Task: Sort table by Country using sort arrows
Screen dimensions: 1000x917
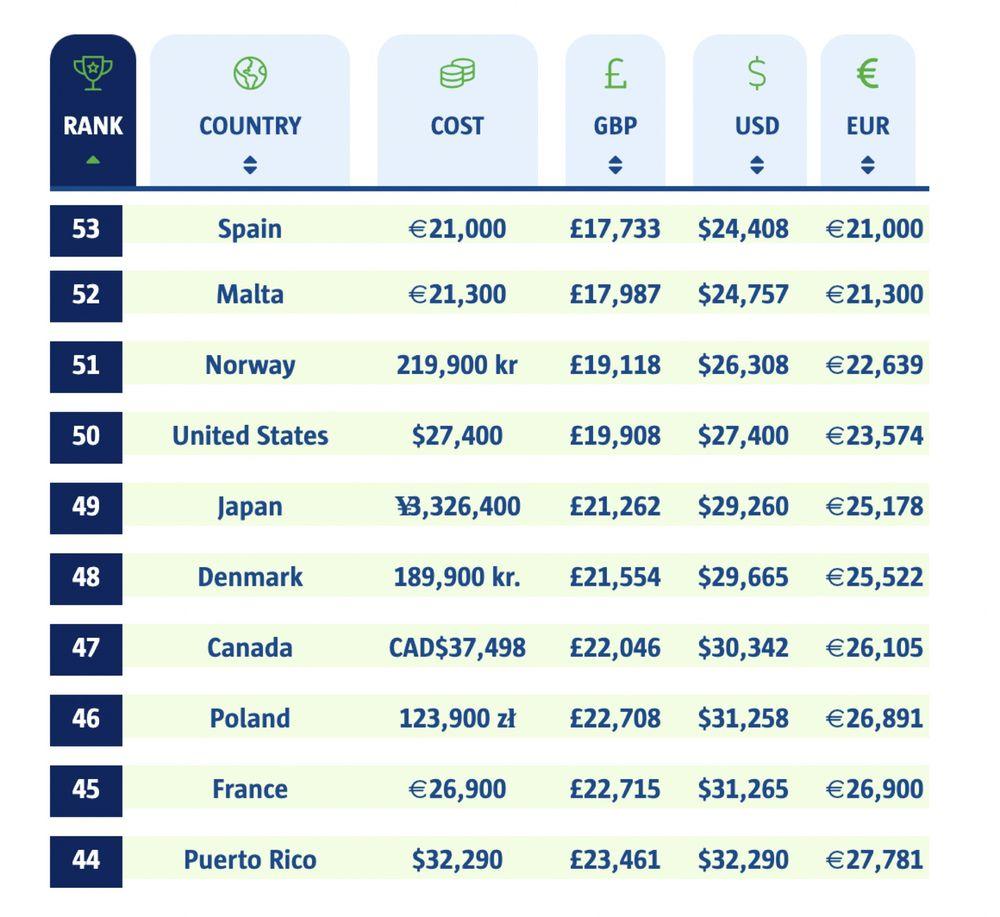Action: coord(250,165)
